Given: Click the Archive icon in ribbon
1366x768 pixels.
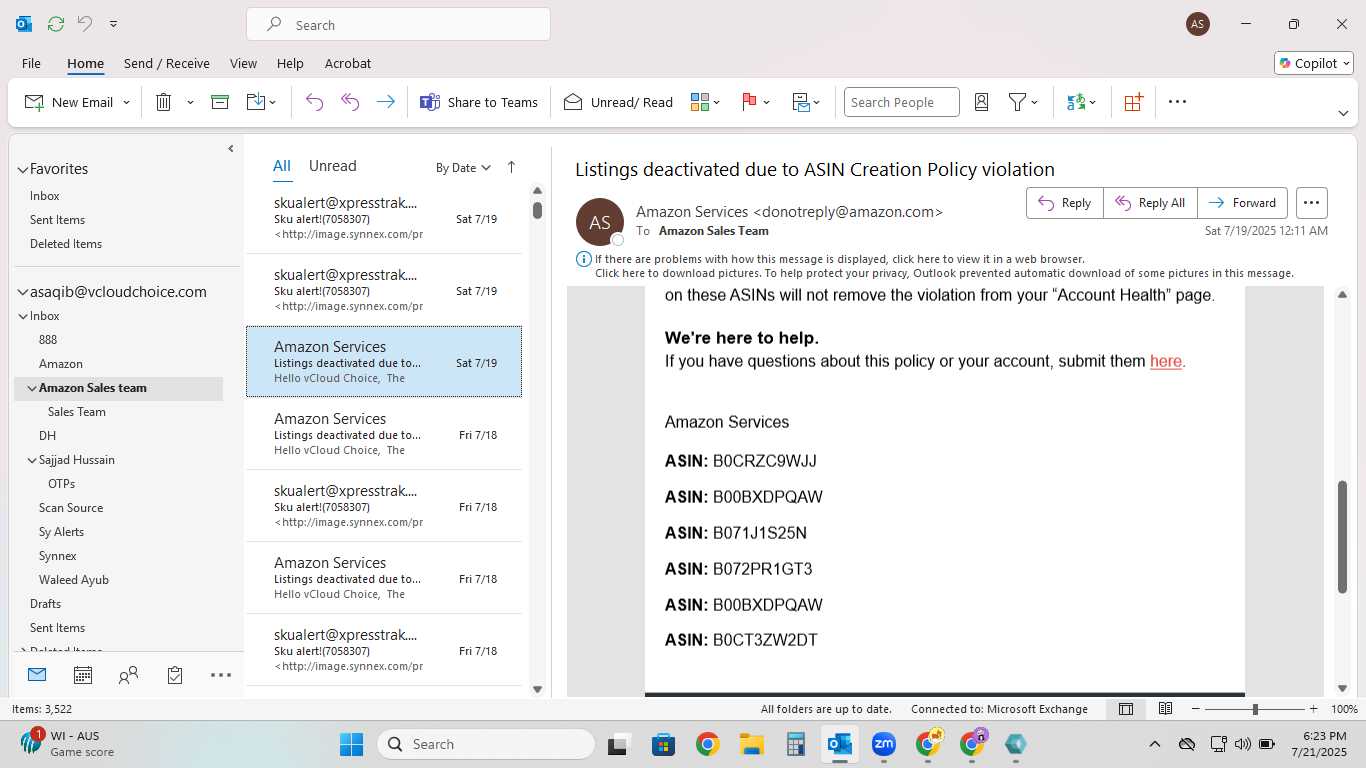Looking at the screenshot, I should [220, 102].
